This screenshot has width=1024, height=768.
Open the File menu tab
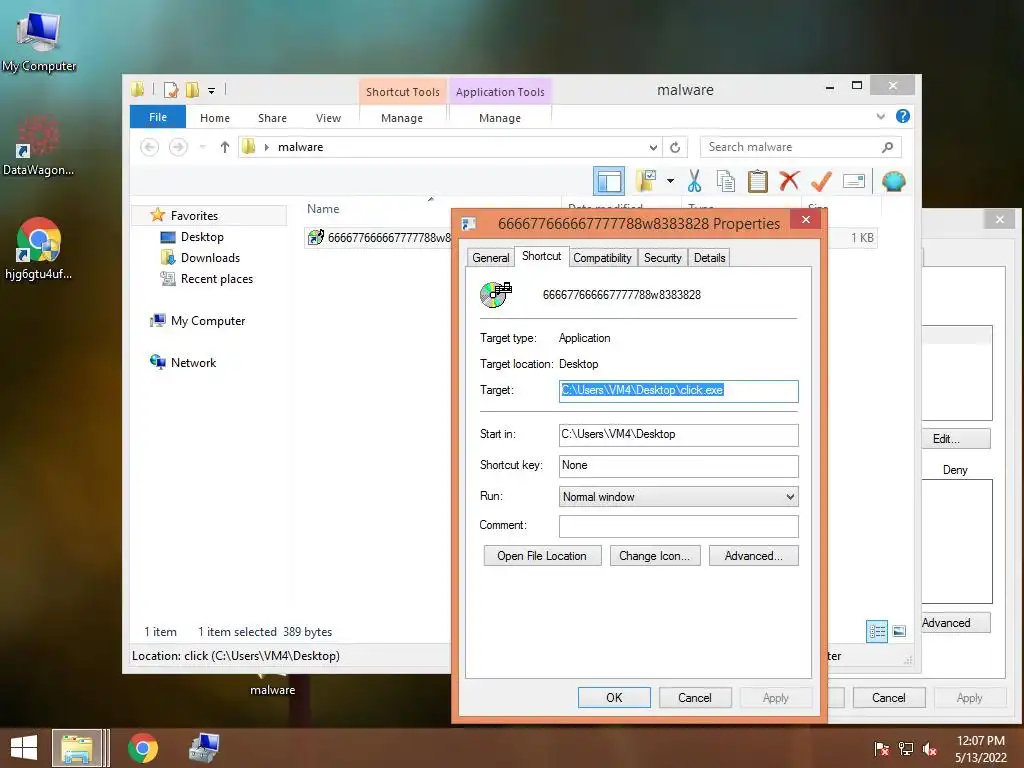point(158,117)
